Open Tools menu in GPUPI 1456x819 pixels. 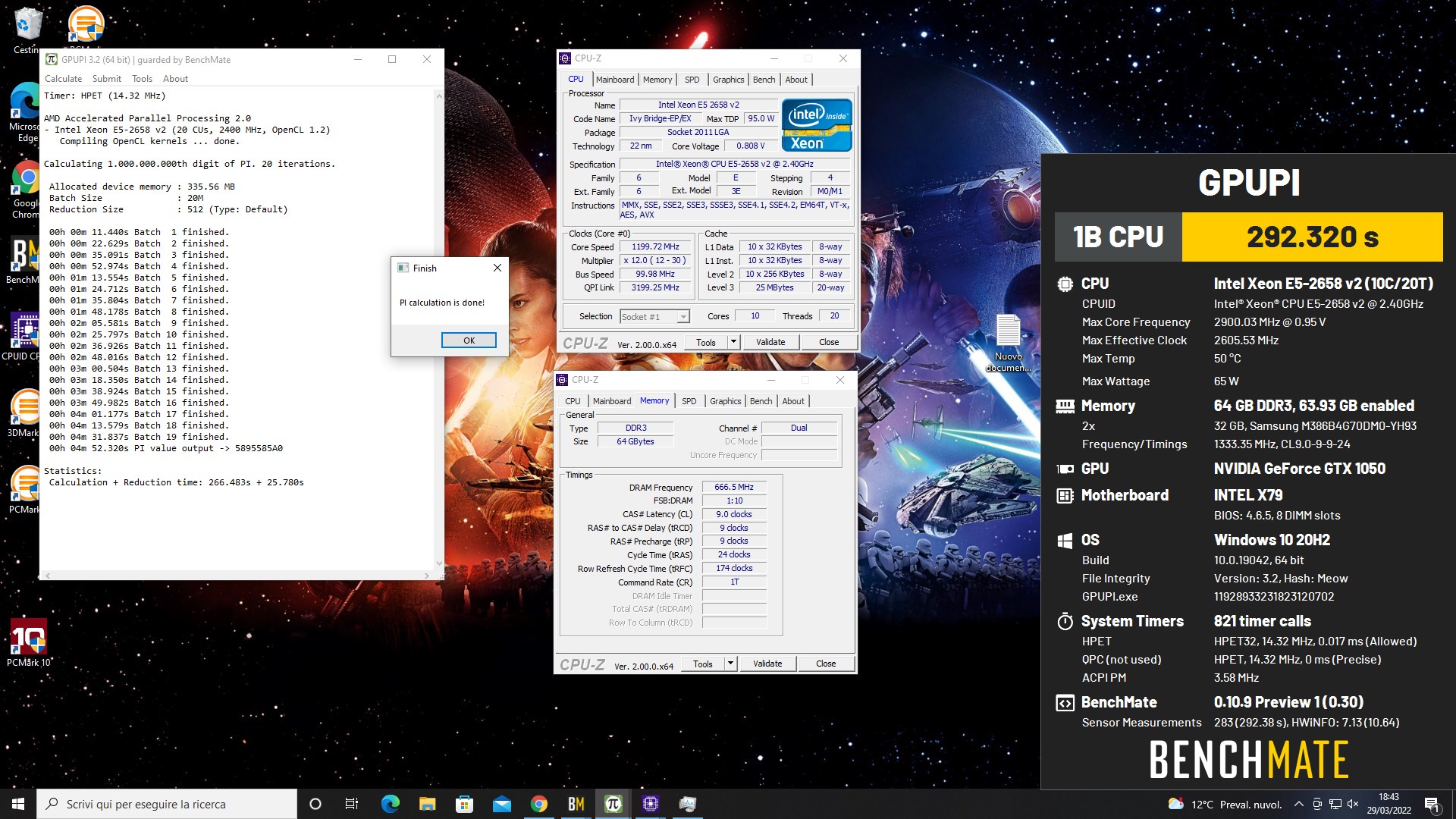click(x=142, y=79)
